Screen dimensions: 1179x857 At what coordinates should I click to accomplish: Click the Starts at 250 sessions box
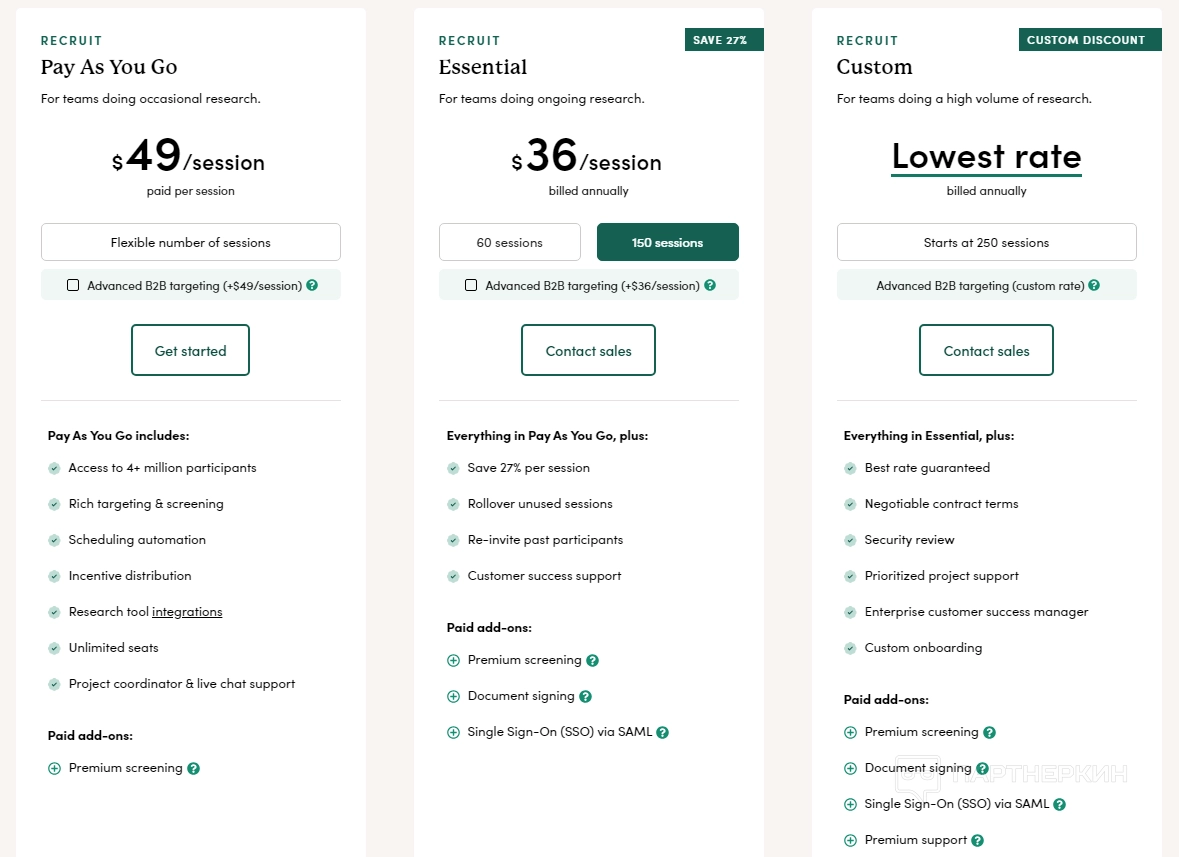(x=986, y=242)
